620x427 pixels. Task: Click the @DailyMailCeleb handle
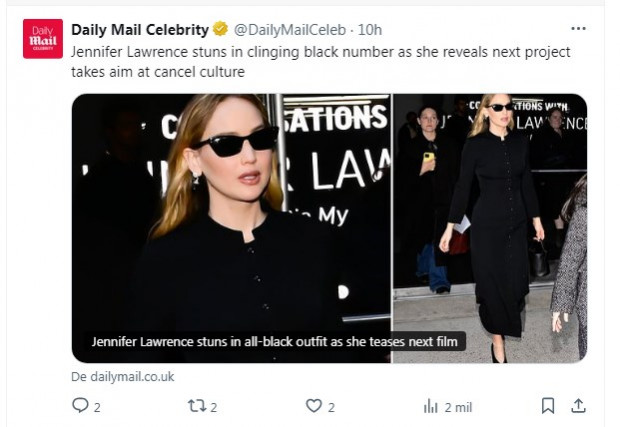(284, 29)
